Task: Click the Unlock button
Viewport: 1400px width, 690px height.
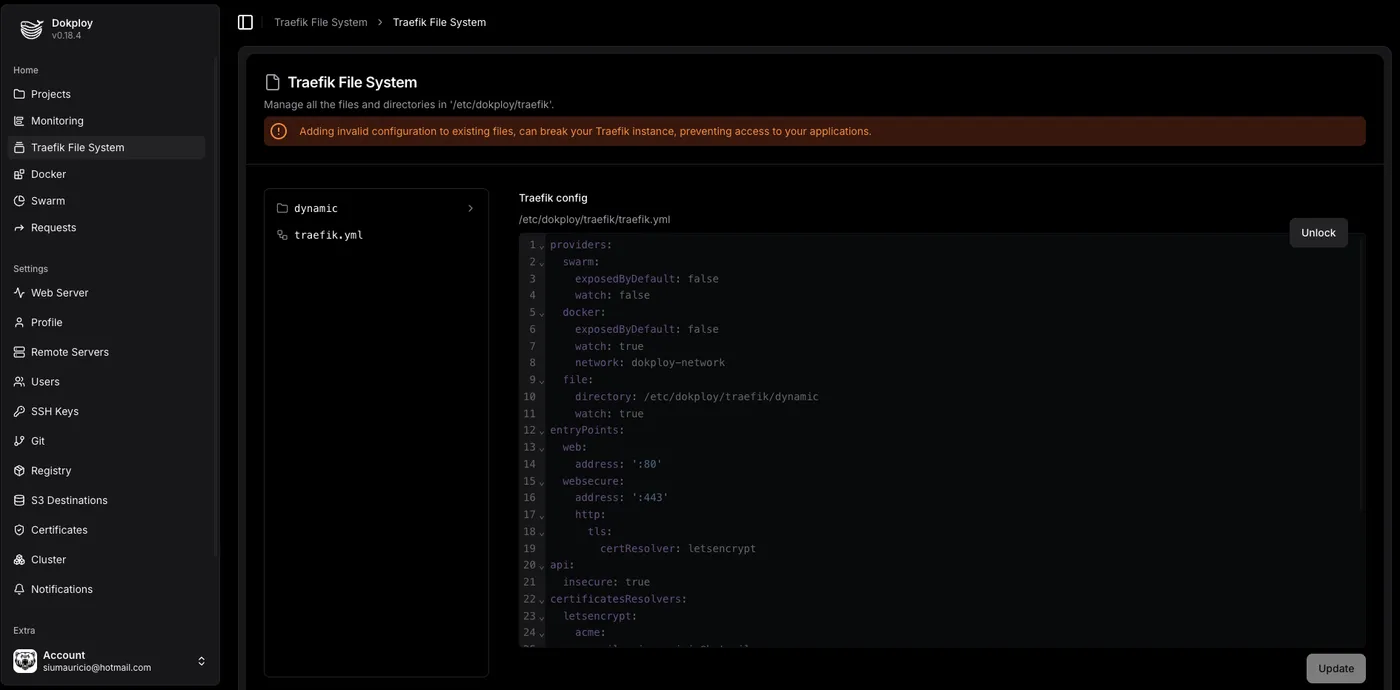Action: [1318, 233]
